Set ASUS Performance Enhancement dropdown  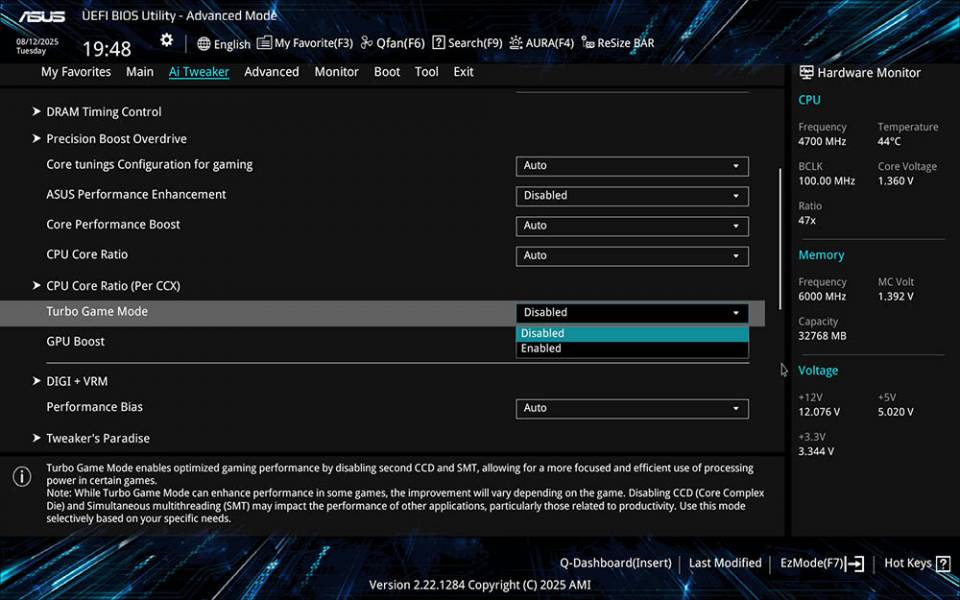pos(632,196)
